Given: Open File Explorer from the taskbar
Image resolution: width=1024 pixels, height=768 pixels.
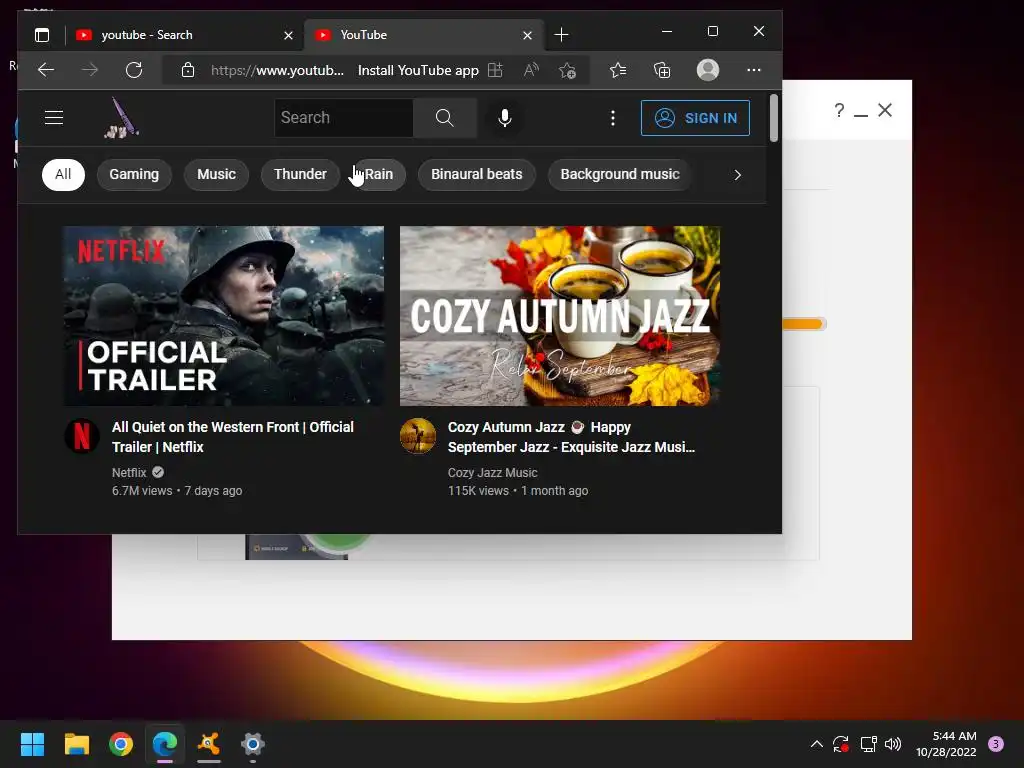Looking at the screenshot, I should [x=76, y=744].
